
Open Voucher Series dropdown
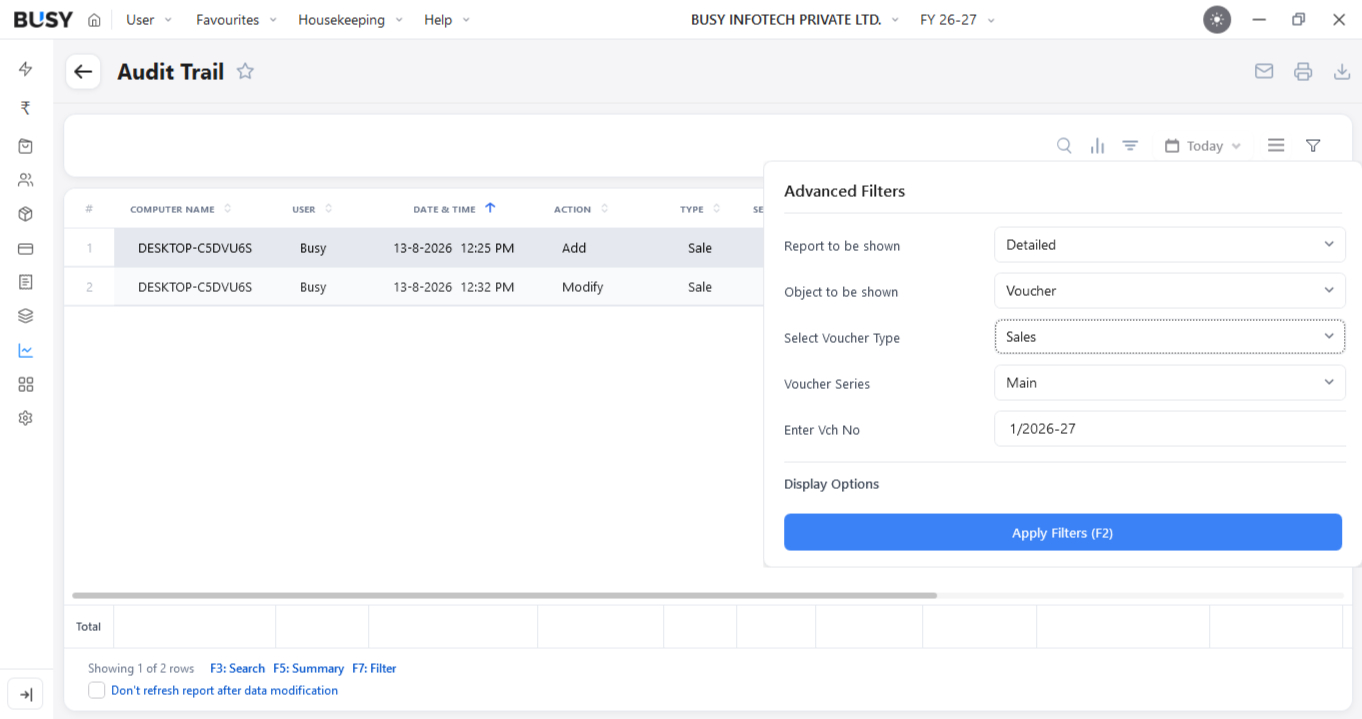click(x=1169, y=383)
